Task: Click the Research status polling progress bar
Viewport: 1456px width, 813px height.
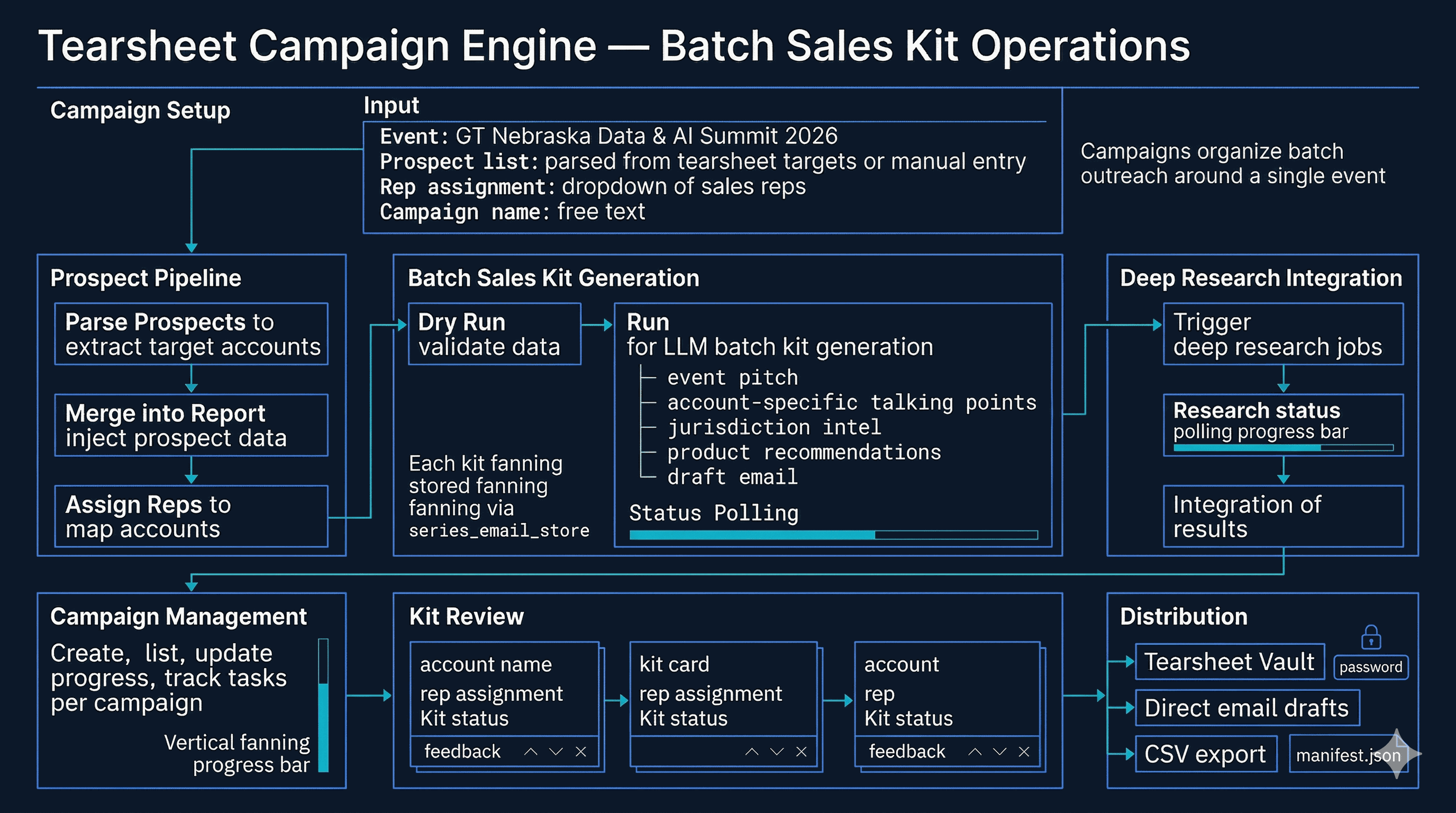Action: pos(1283,448)
